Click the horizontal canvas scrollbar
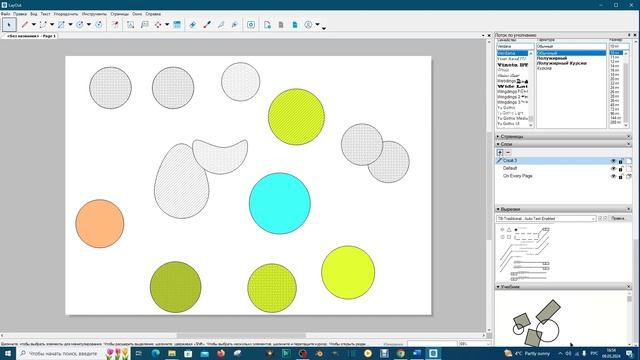 click(x=242, y=336)
